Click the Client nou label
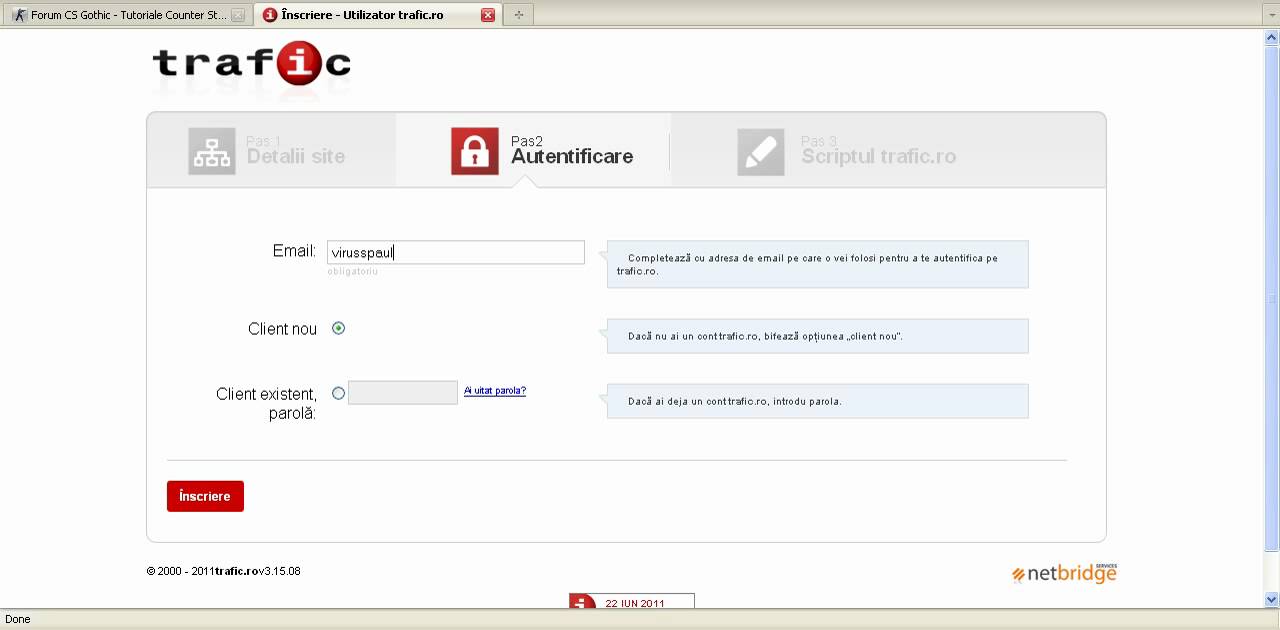Image resolution: width=1280 pixels, height=630 pixels. [x=282, y=329]
